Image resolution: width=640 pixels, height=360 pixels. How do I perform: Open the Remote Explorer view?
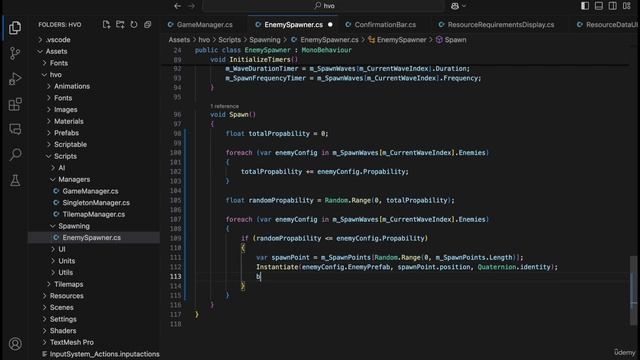coord(15,129)
